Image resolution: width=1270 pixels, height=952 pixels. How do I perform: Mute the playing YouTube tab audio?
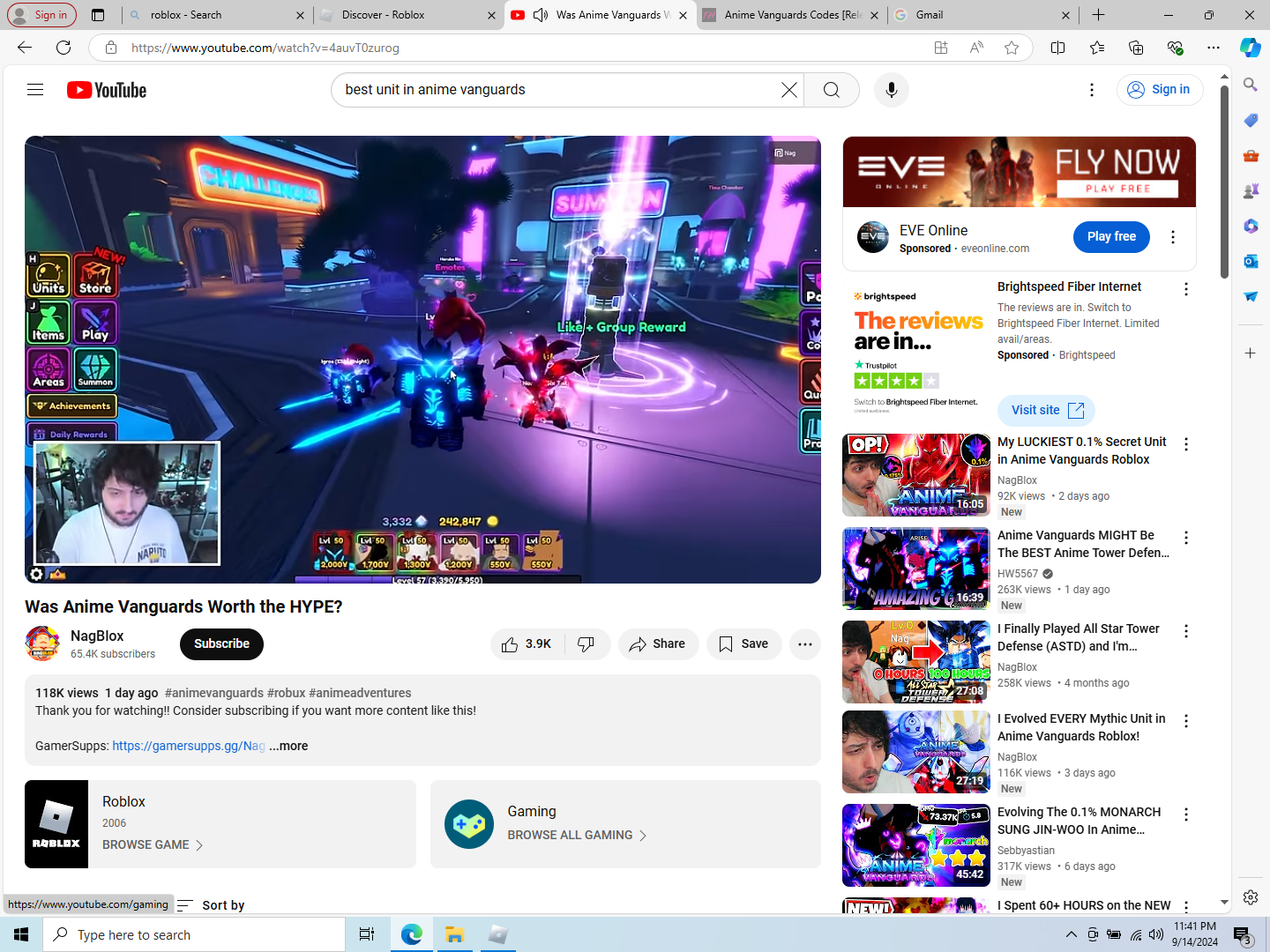point(540,15)
